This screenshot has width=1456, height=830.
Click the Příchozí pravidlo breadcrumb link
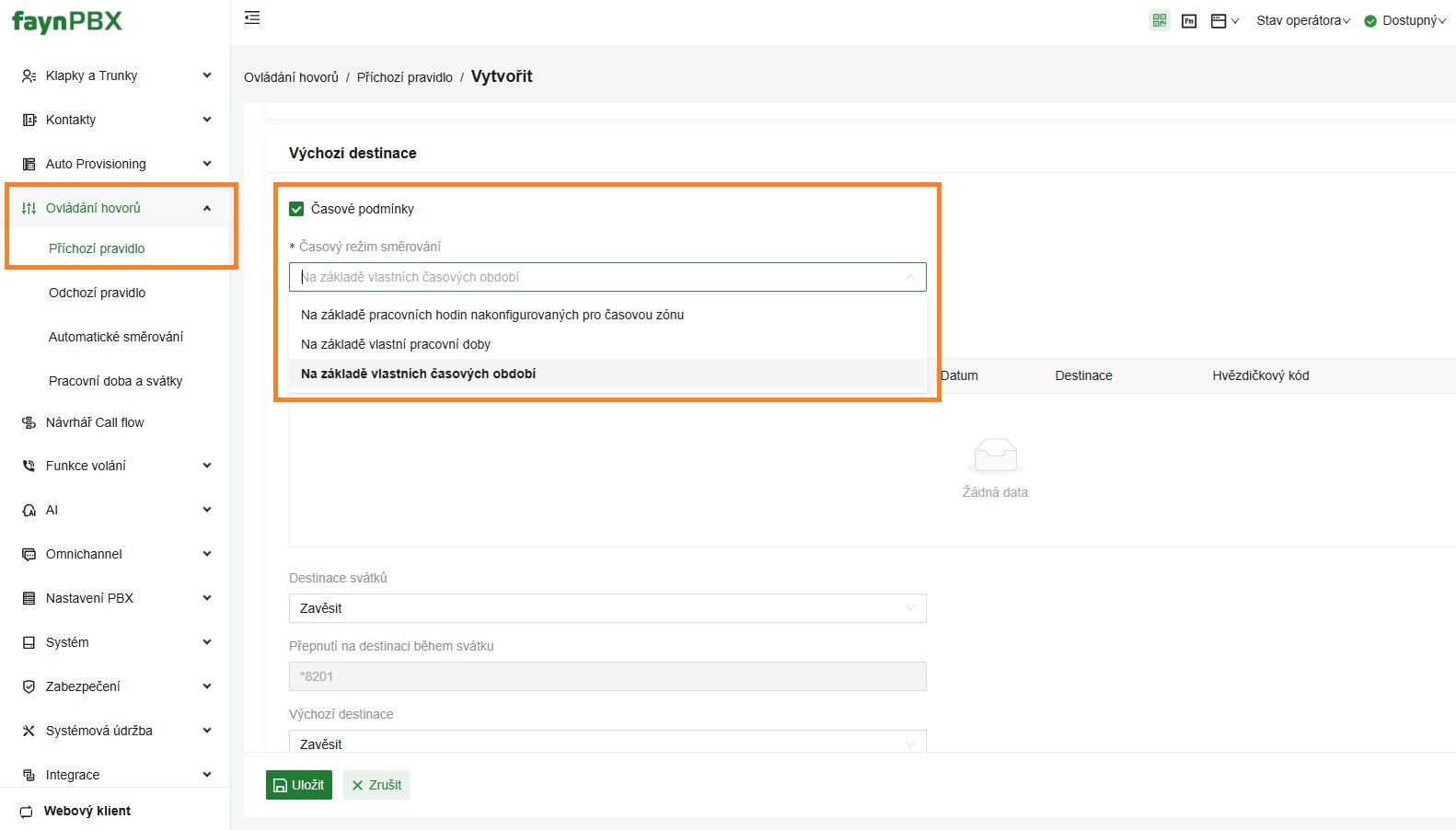pyautogui.click(x=404, y=78)
